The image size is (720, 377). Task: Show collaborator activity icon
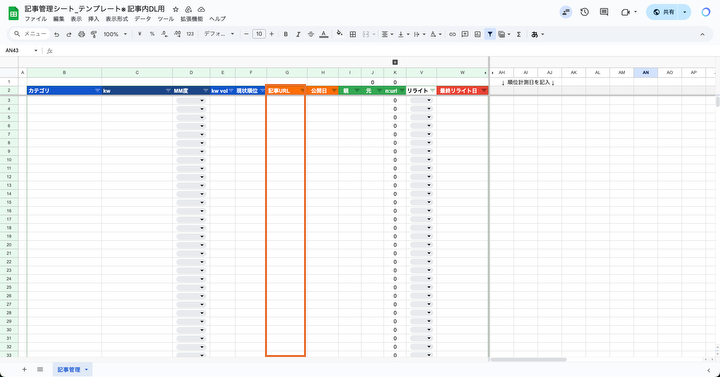[566, 12]
